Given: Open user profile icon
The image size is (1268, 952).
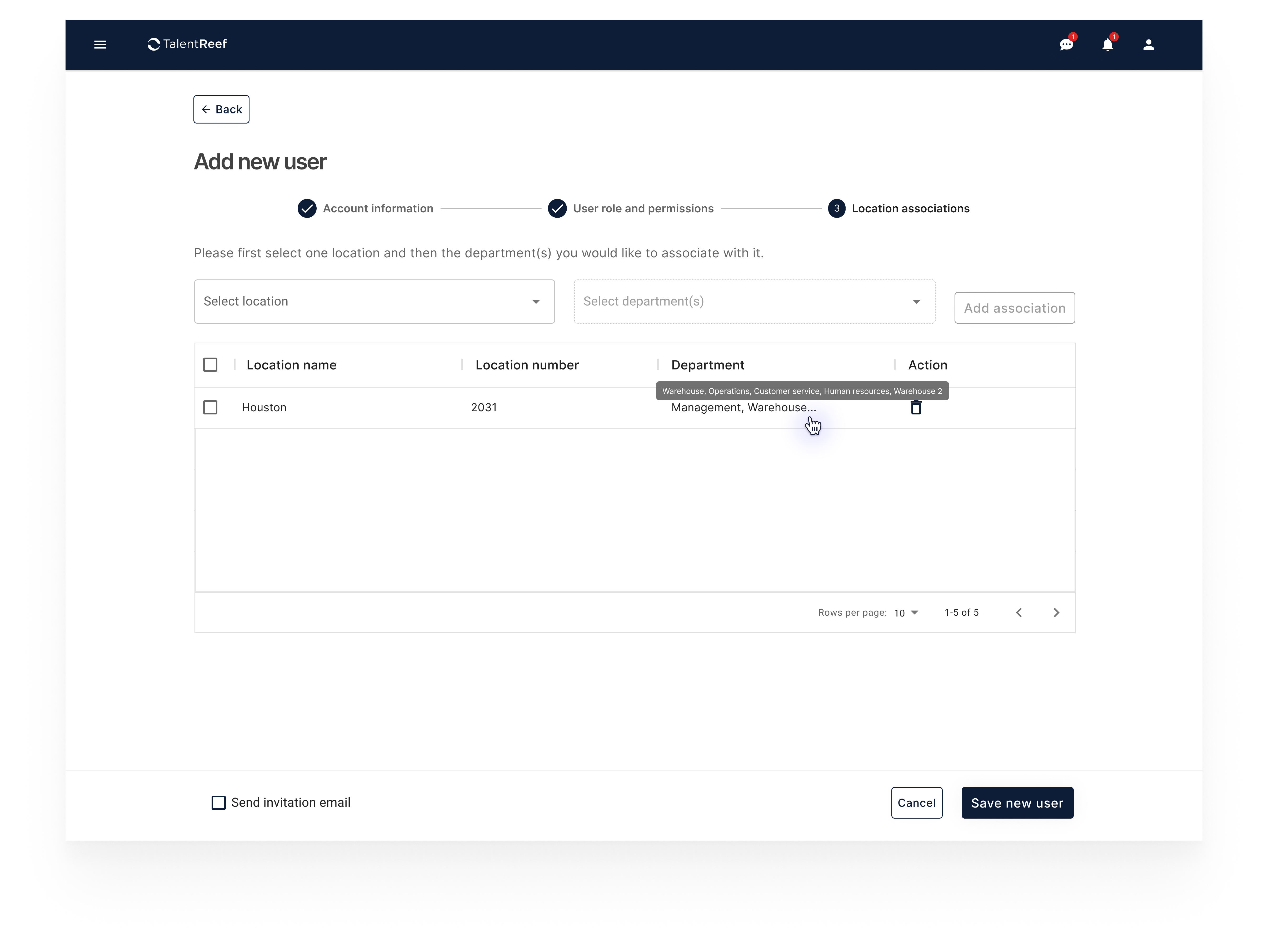Looking at the screenshot, I should tap(1148, 45).
